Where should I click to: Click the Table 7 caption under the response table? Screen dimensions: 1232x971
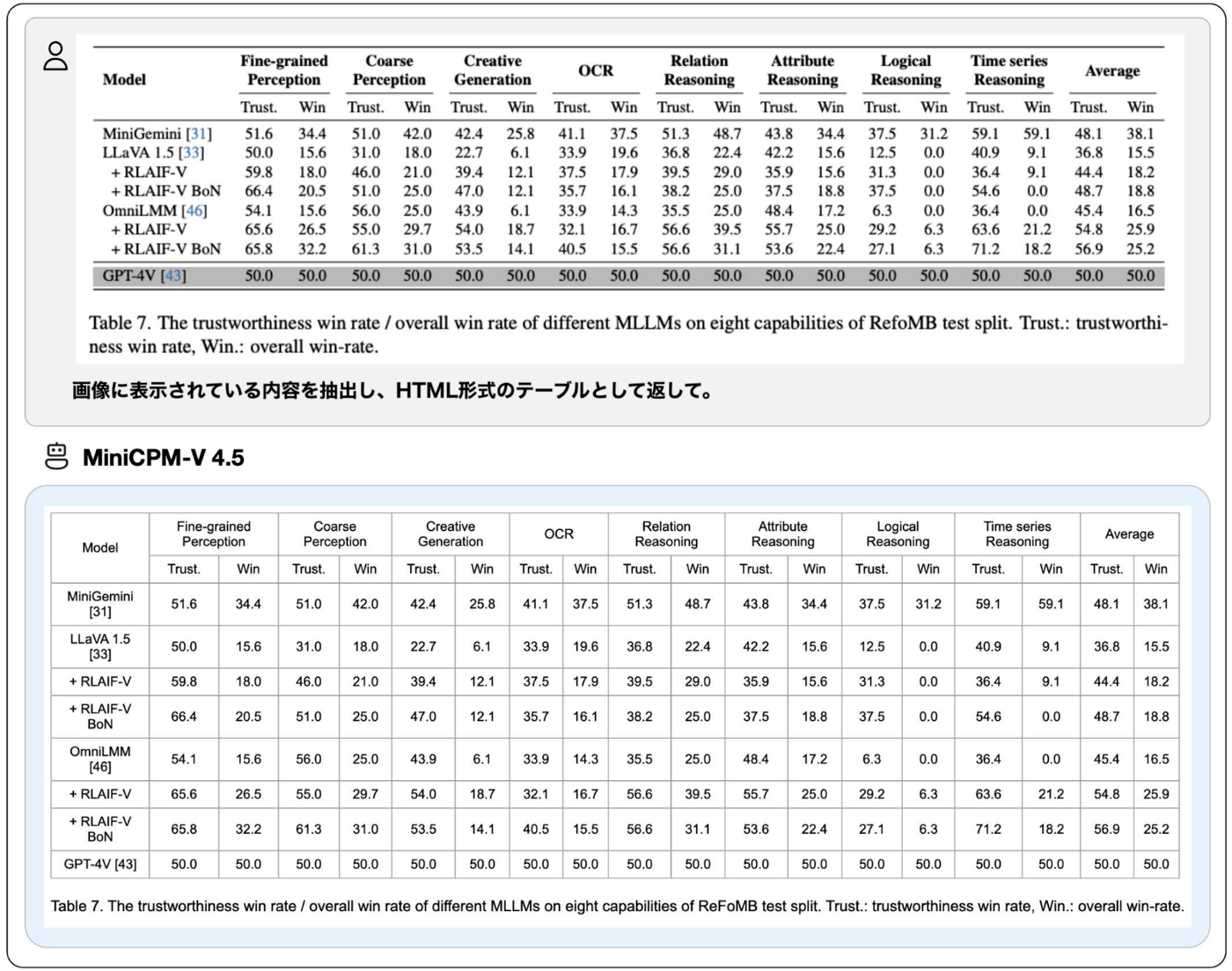(617, 906)
